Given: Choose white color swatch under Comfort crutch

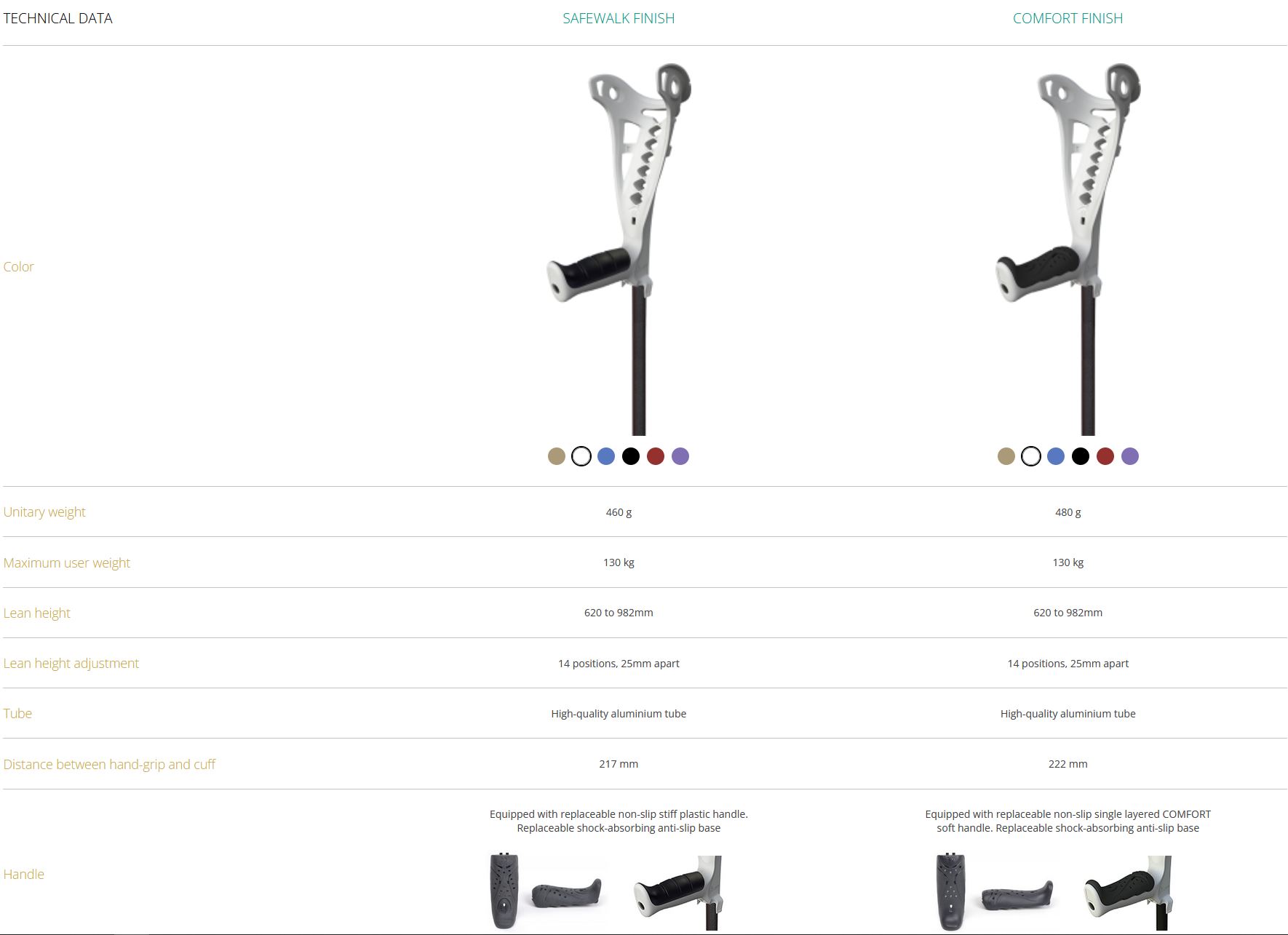Looking at the screenshot, I should (x=1031, y=456).
